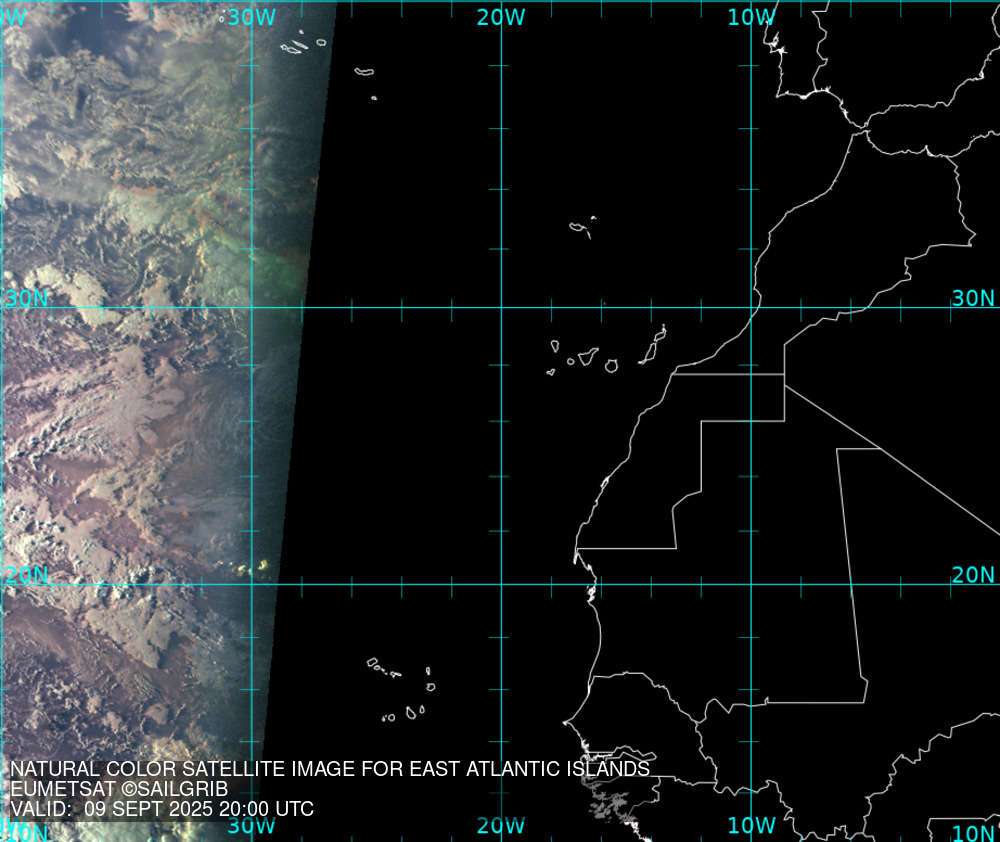
Task: Click the 30W longitude label at the top edge
Action: tap(251, 17)
